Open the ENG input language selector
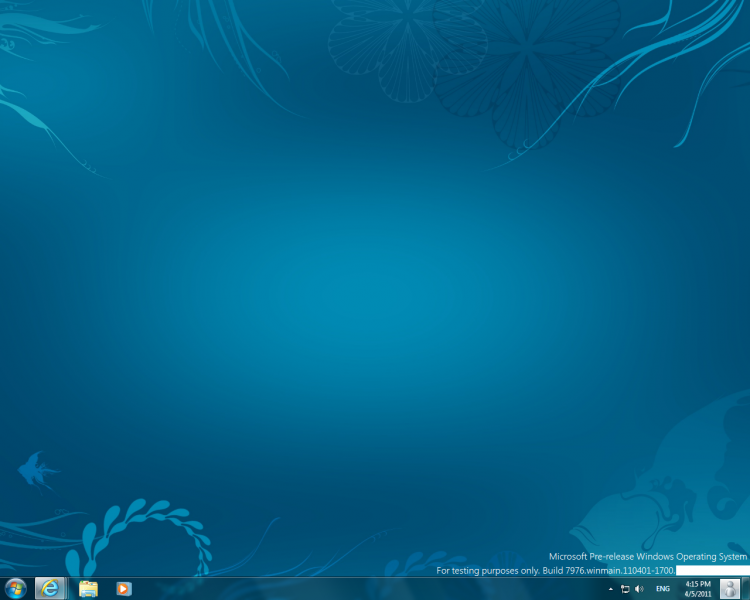The width and height of the screenshot is (750, 600). coord(662,589)
